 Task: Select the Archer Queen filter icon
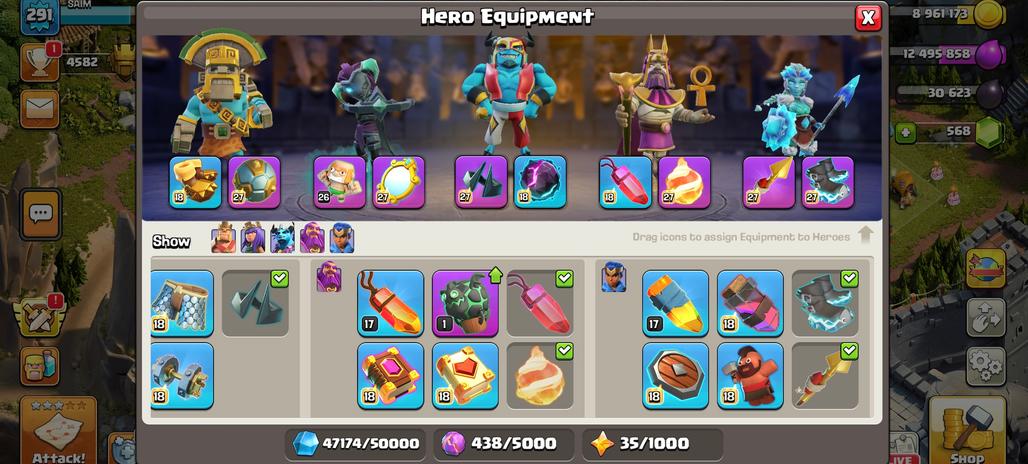253,239
